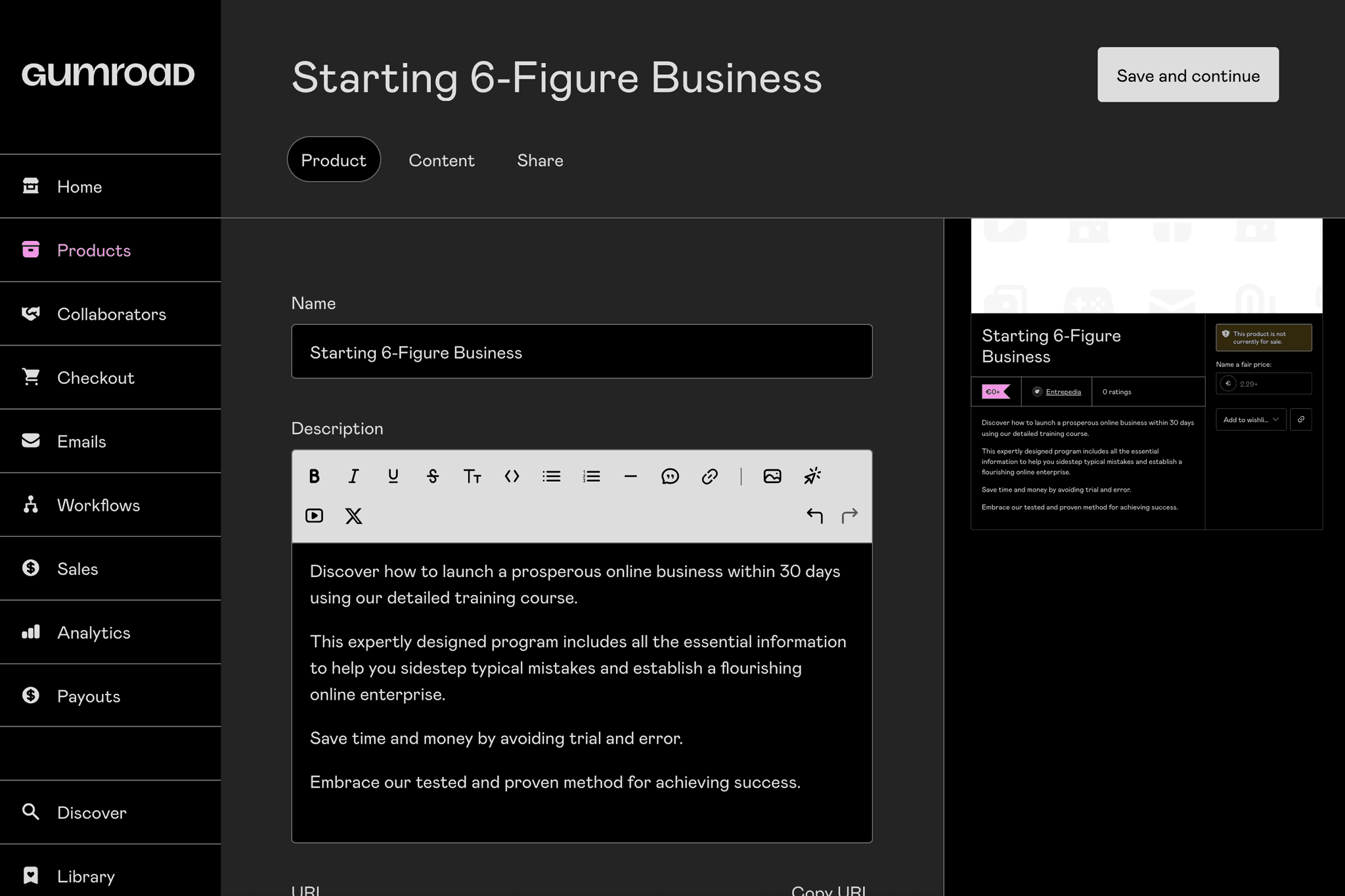Open the text size (Tt) formatting options

tap(472, 477)
